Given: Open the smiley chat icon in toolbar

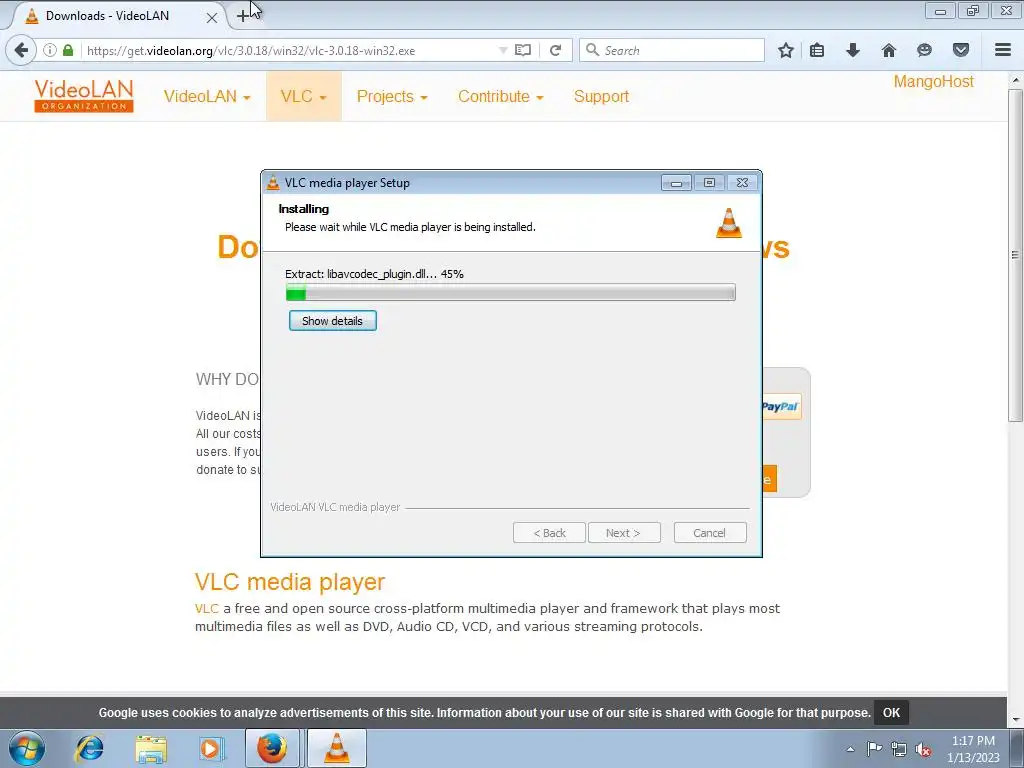Looking at the screenshot, I should click(x=924, y=50).
